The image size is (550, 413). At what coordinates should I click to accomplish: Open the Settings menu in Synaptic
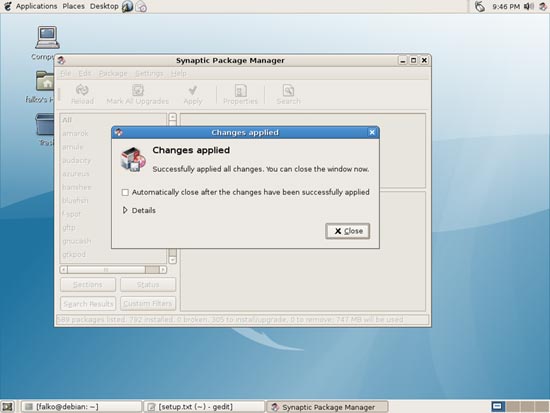click(x=149, y=73)
